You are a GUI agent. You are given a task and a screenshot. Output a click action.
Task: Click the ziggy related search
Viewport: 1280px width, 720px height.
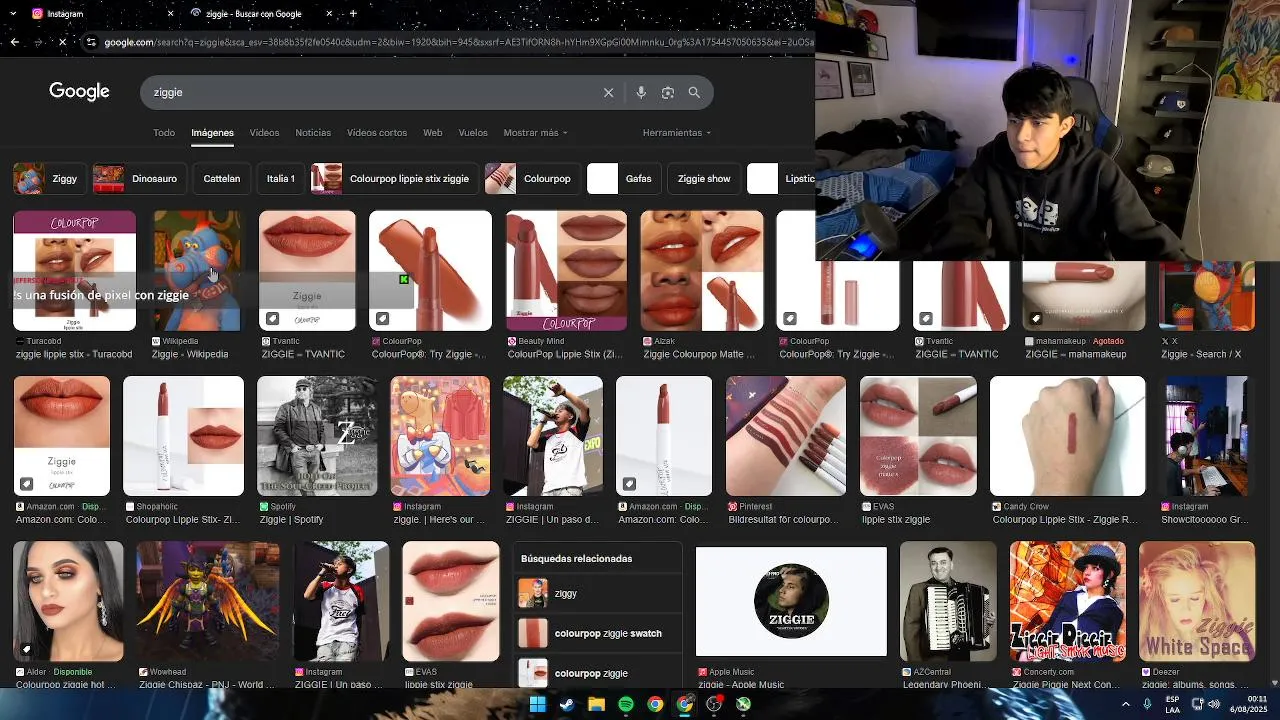(598, 593)
